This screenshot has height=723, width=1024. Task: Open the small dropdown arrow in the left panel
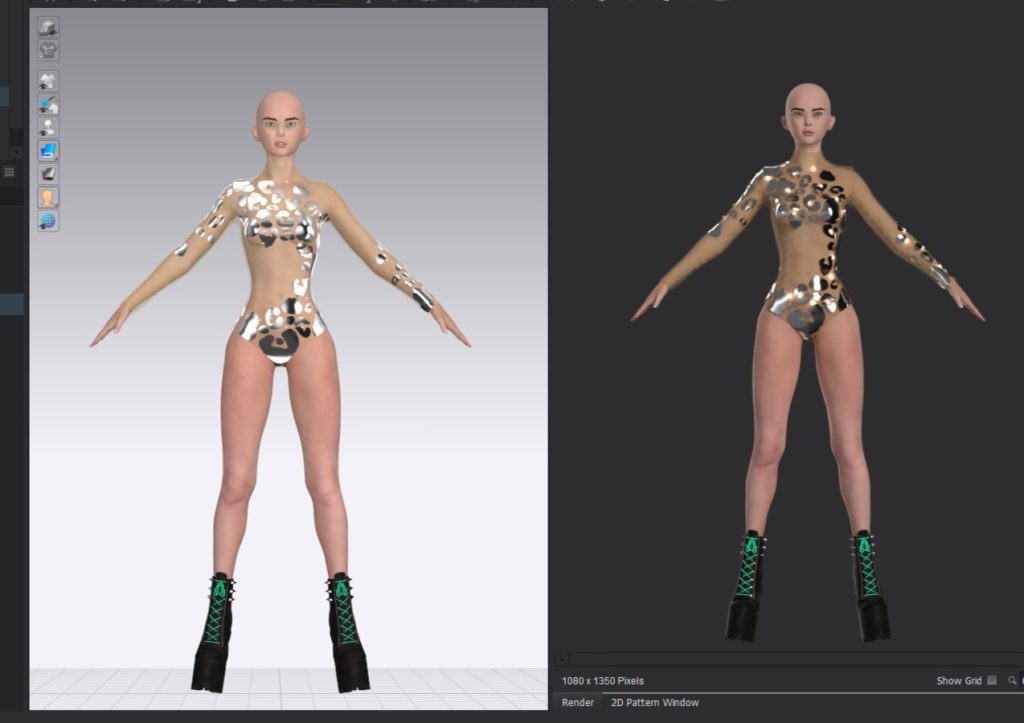click(16, 152)
